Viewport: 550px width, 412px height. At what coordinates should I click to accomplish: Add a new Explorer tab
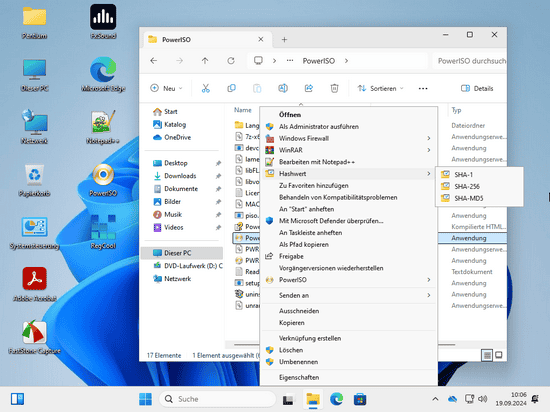(284, 40)
